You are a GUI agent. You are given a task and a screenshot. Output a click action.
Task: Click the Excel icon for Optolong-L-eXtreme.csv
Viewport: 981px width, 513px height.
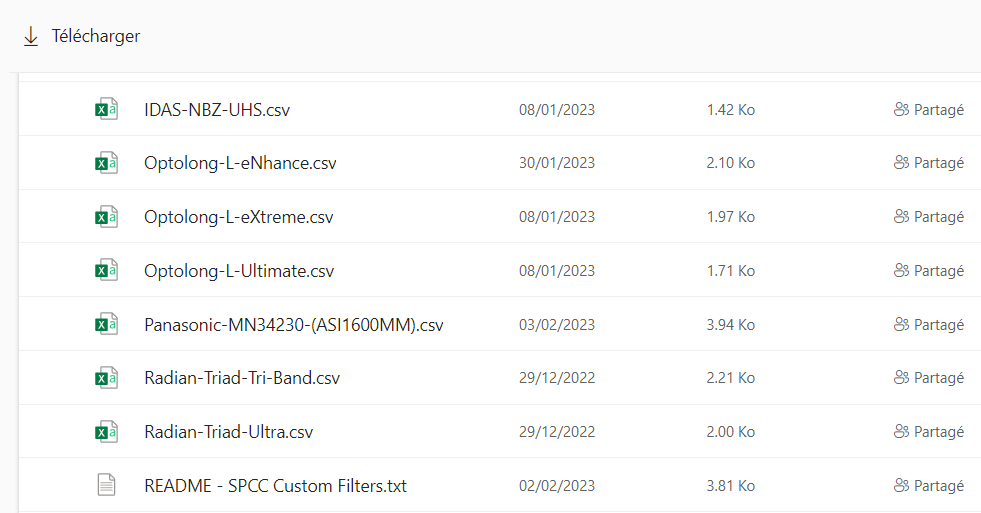[x=106, y=216]
